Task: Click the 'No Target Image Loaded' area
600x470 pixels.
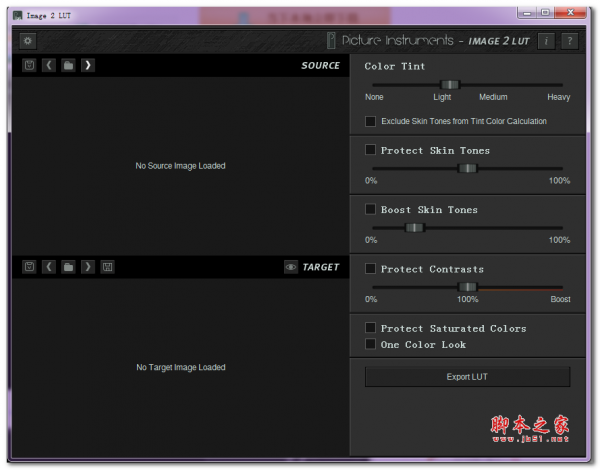Action: point(181,367)
